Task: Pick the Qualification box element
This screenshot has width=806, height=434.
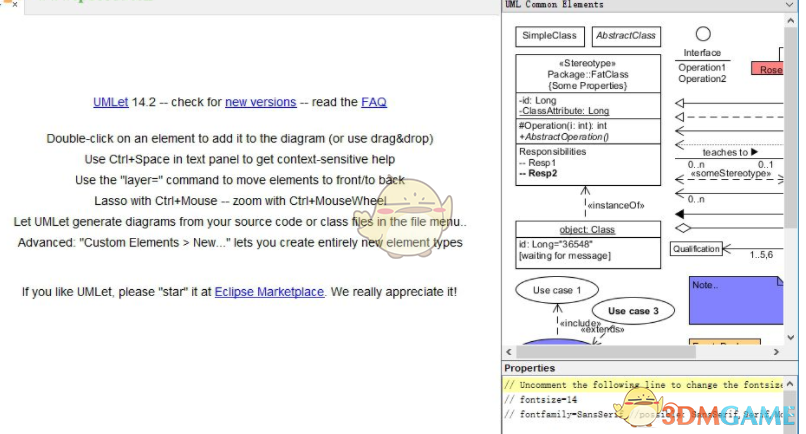Action: pos(696,249)
